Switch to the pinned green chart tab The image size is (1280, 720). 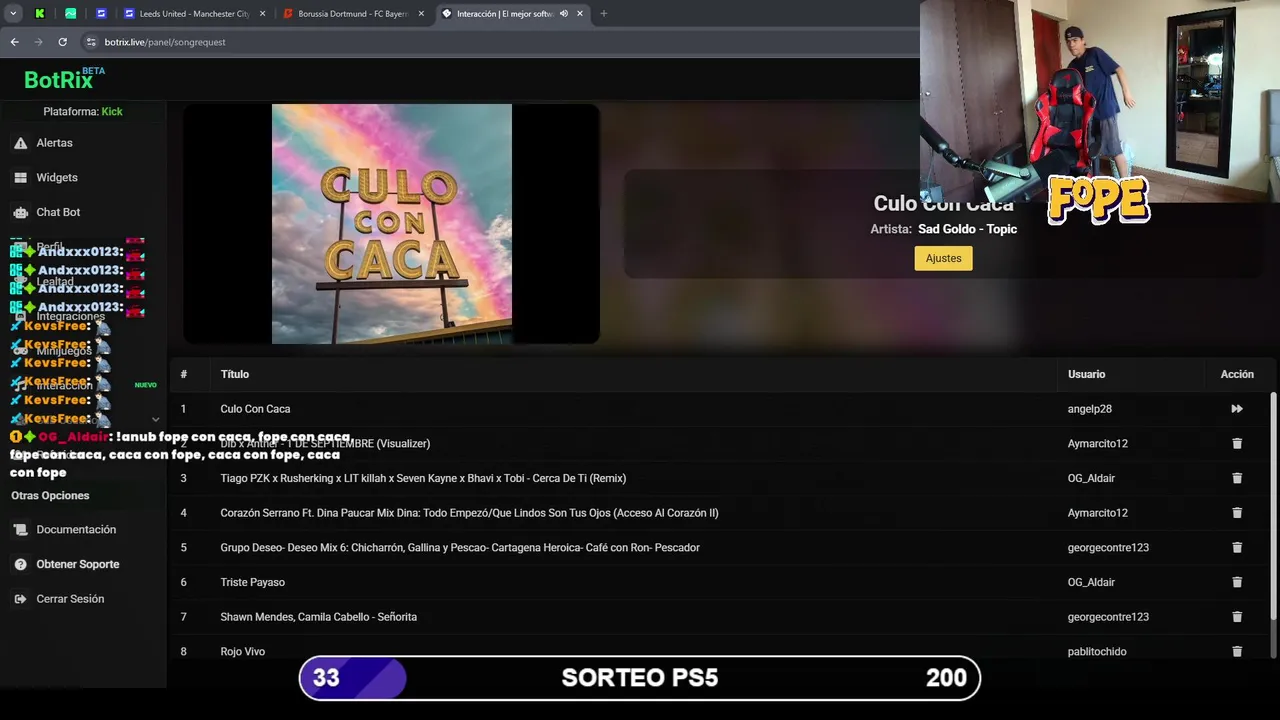[x=70, y=14]
